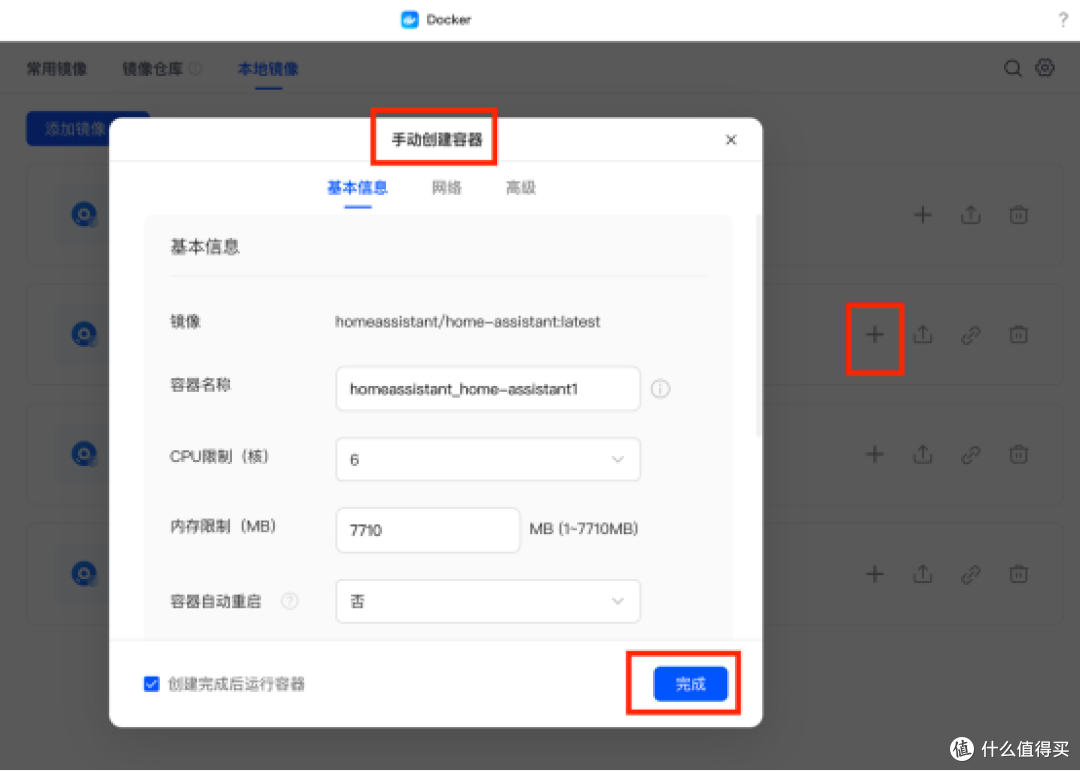The image size is (1080, 772).
Task: Select 基本信息 tab in dialog
Action: [357, 188]
